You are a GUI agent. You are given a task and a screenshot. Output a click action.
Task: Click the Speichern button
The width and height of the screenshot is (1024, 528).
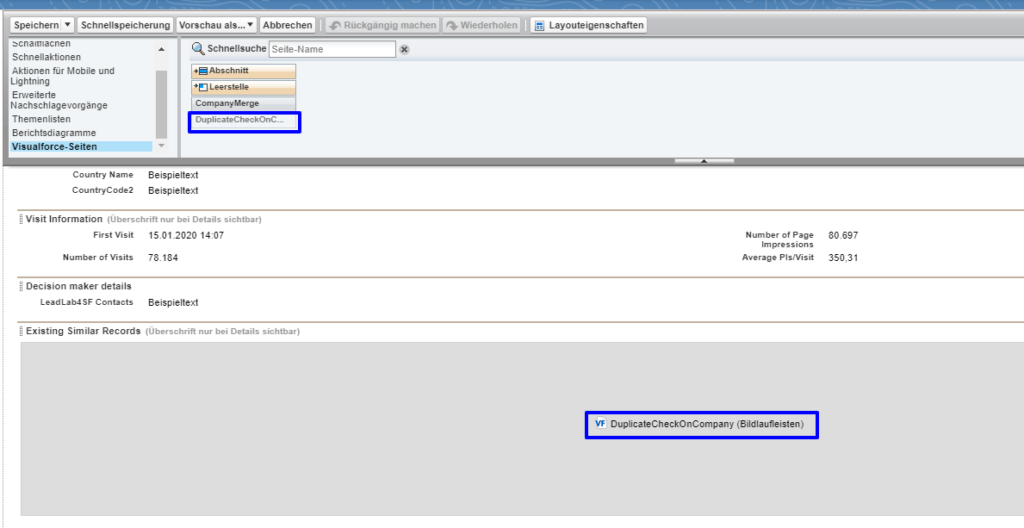36,25
